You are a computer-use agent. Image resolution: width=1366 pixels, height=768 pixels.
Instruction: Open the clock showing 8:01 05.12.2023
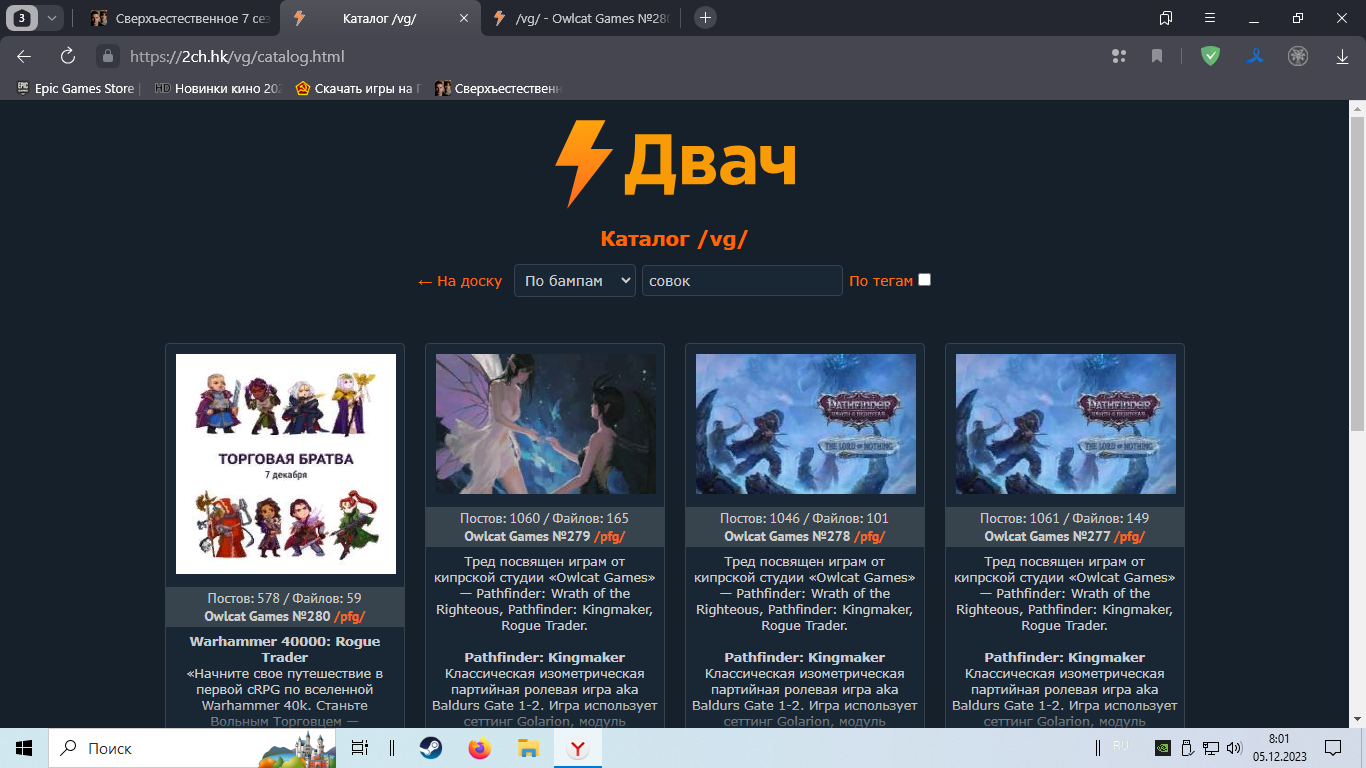(x=1278, y=748)
